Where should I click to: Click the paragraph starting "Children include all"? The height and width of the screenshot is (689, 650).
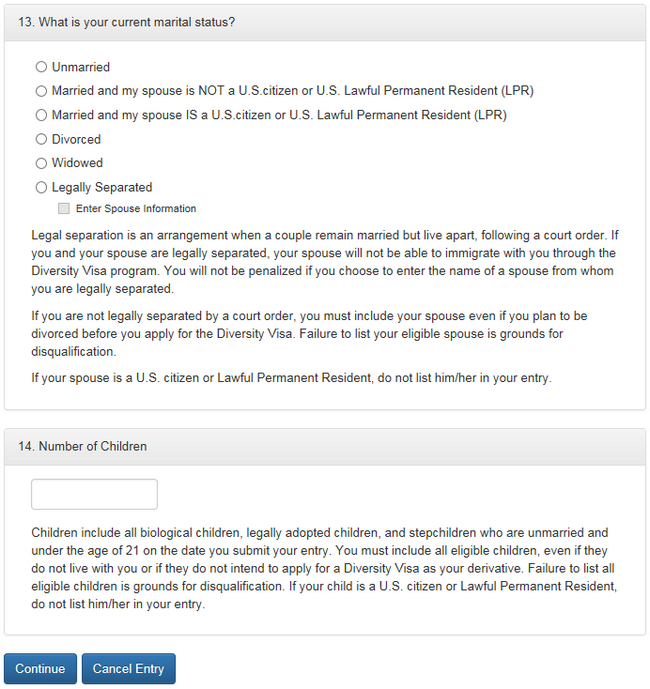324,569
